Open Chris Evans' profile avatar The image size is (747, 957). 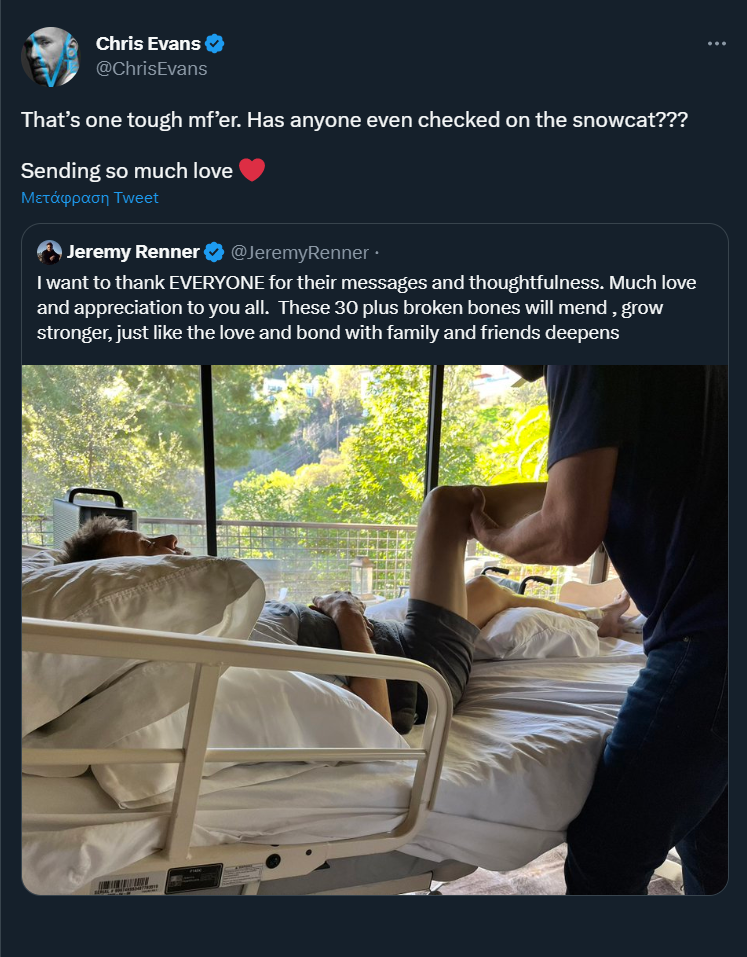(x=50, y=56)
